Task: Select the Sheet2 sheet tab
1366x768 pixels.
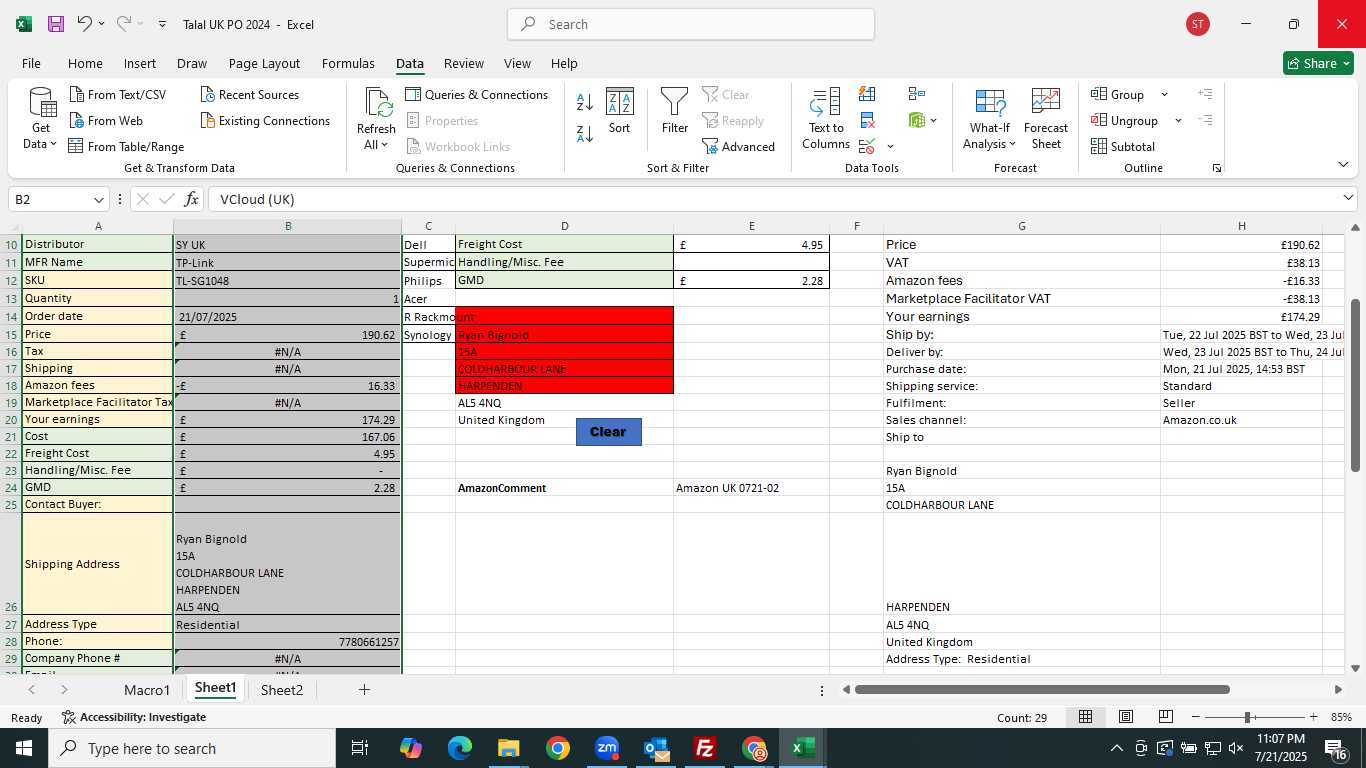Action: point(282,690)
